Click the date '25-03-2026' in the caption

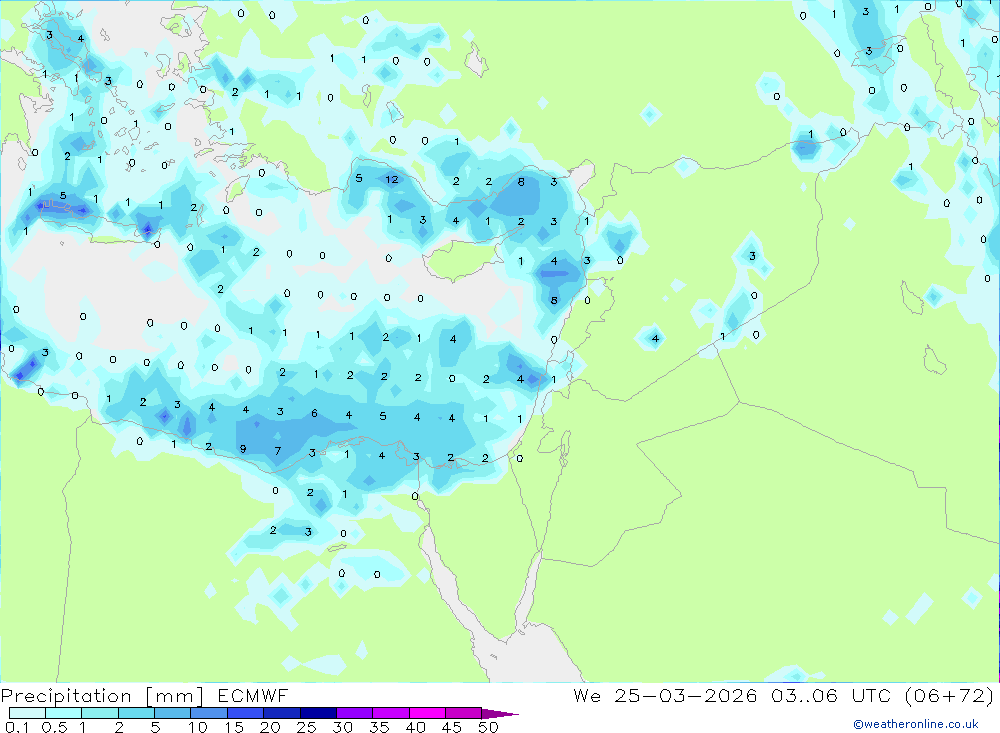(686, 695)
